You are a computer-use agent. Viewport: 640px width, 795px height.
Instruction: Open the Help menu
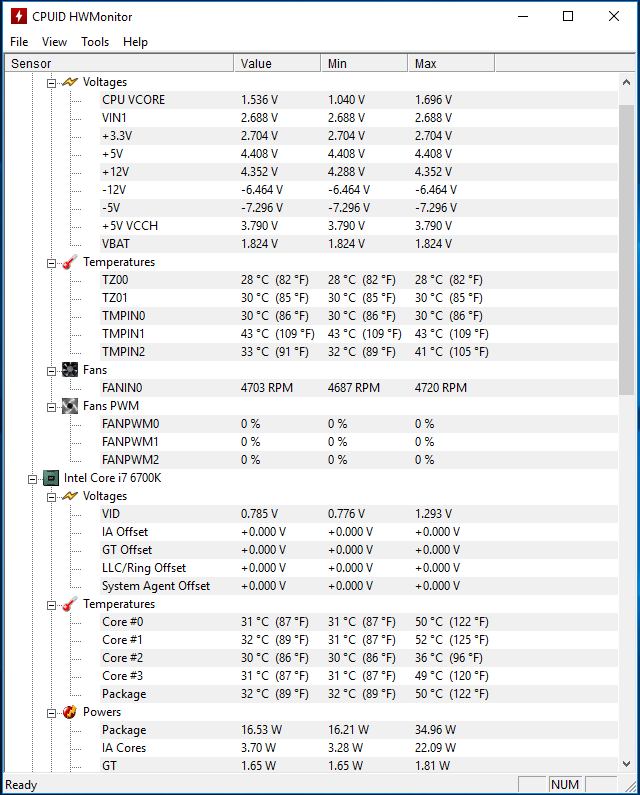click(135, 42)
